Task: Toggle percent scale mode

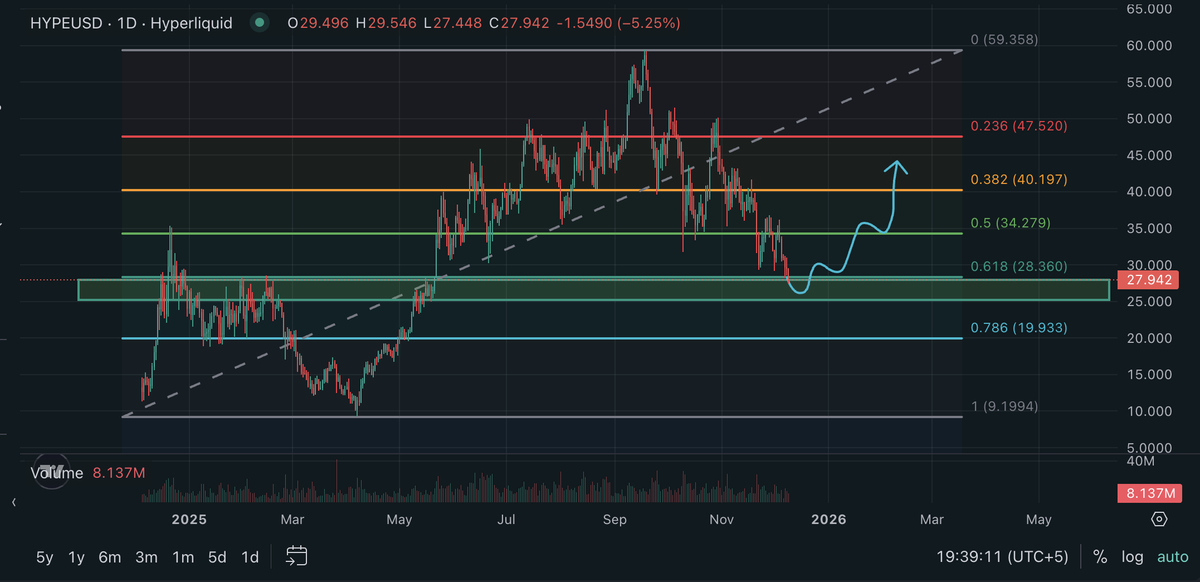Action: (1100, 557)
